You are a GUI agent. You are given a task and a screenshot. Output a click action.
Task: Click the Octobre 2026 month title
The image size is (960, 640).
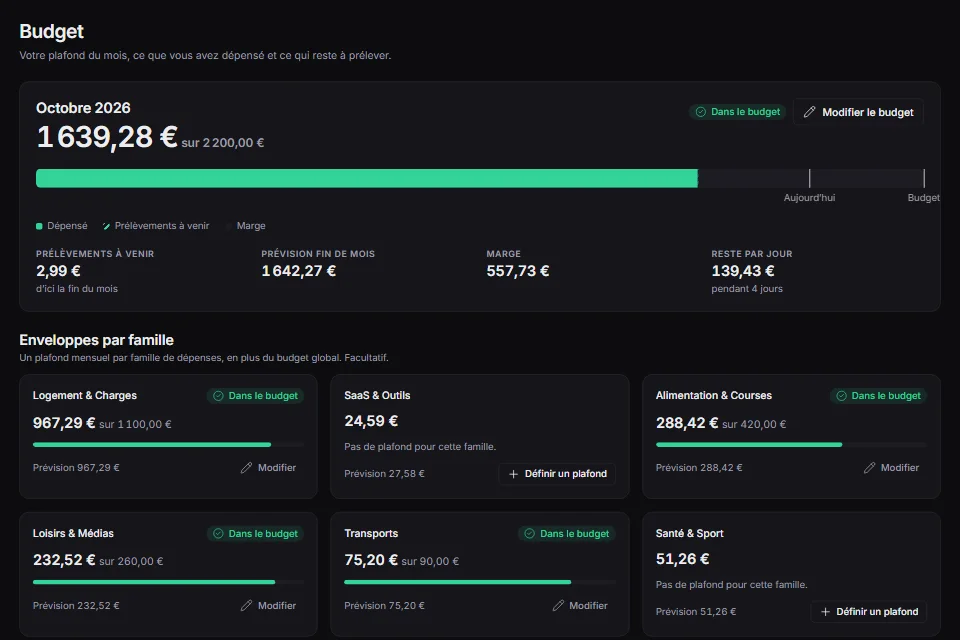(83, 108)
